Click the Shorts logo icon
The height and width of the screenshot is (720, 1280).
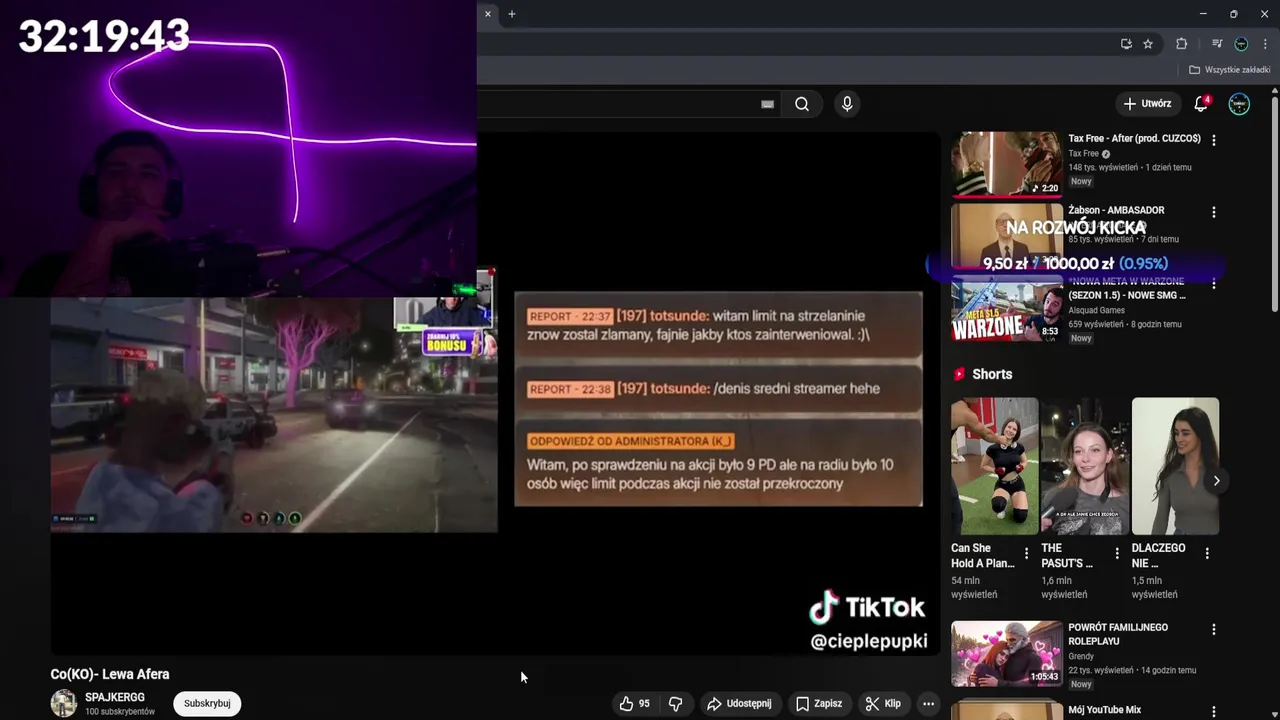click(x=959, y=374)
